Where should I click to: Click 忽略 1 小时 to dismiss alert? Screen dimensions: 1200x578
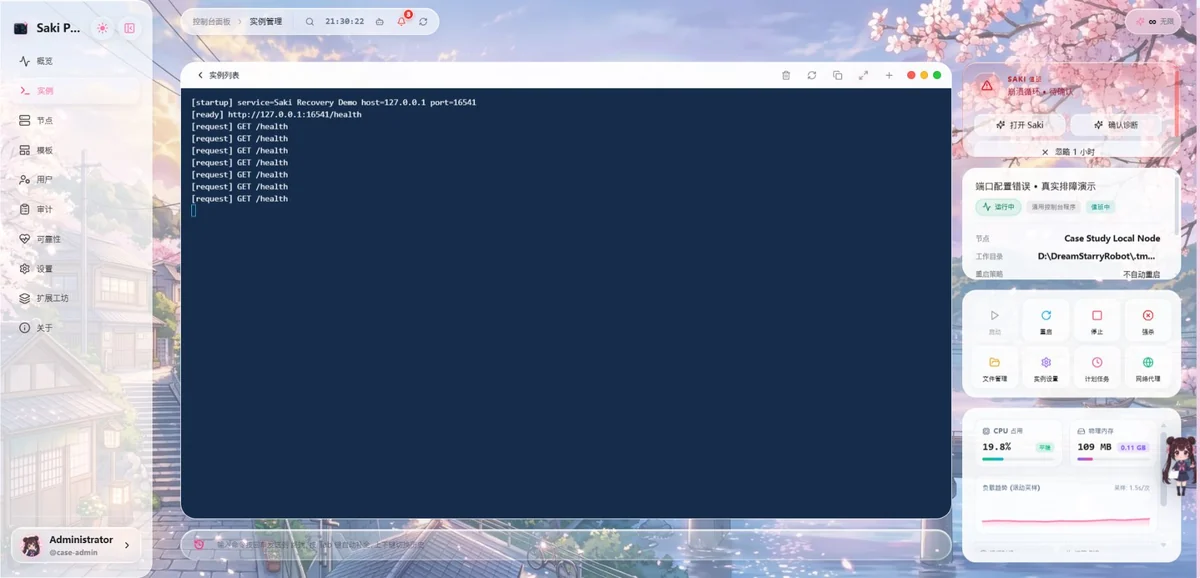[x=1068, y=152]
